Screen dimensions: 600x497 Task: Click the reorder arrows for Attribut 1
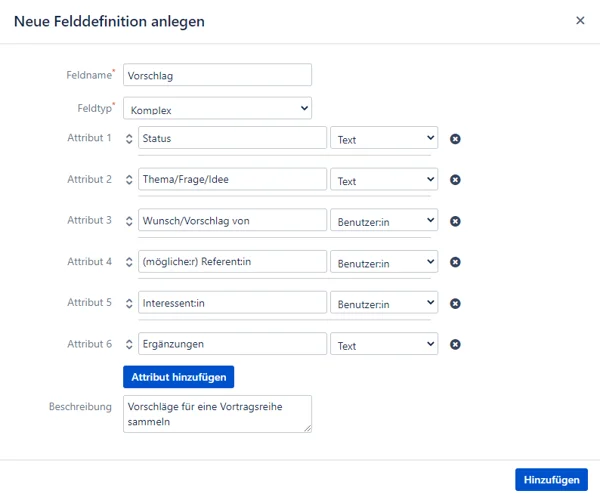pos(129,139)
